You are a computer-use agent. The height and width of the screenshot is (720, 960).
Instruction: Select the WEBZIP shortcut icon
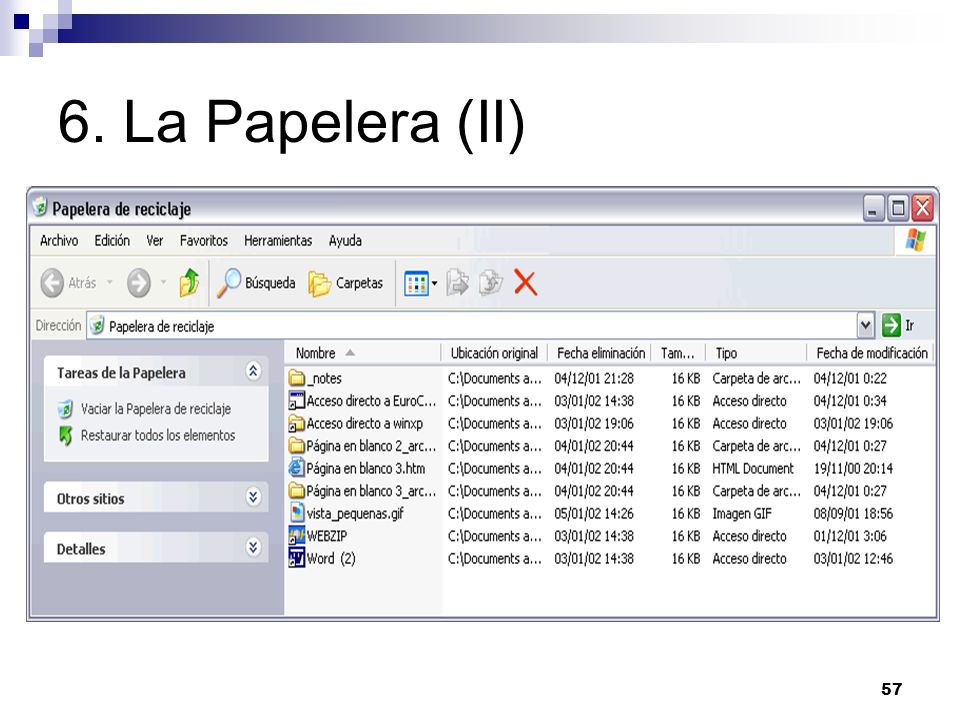click(x=296, y=536)
